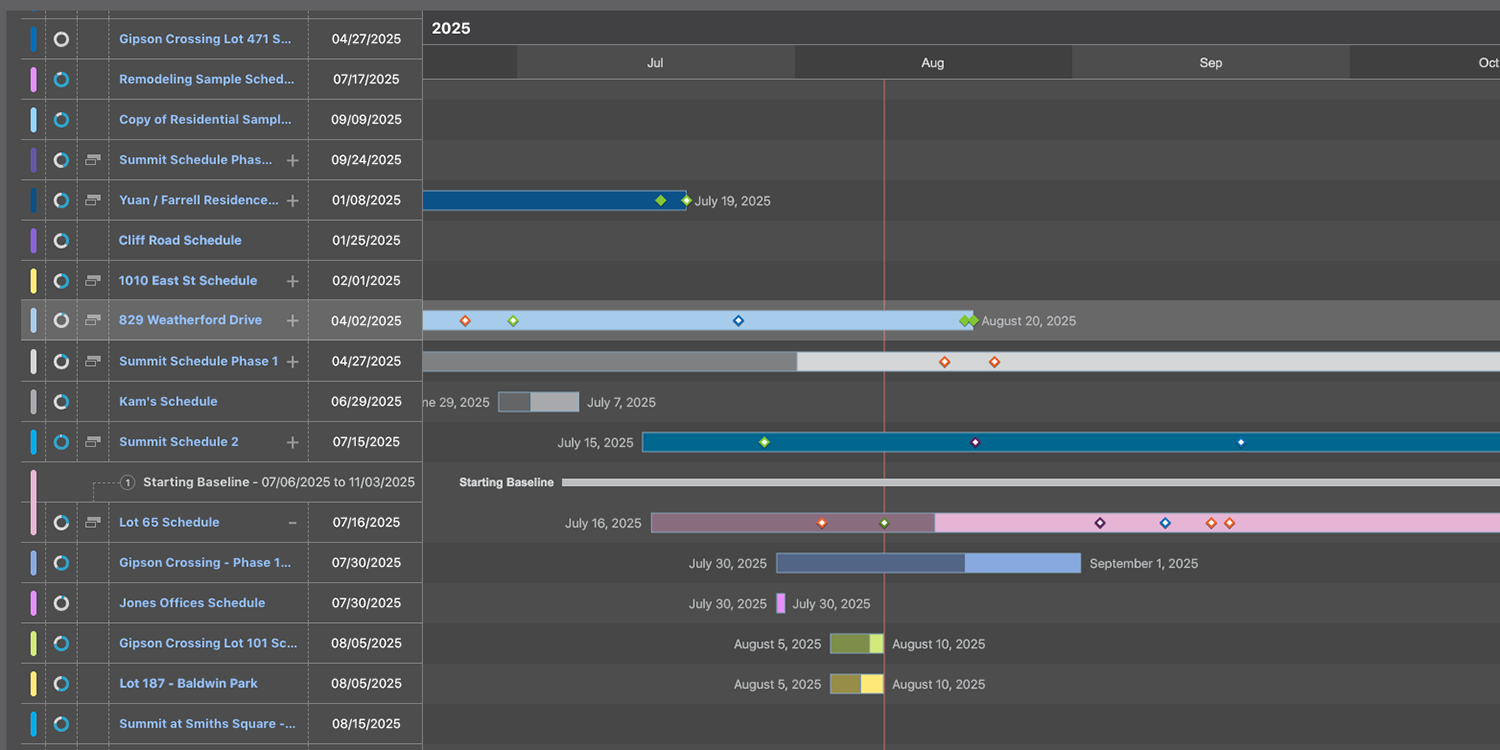1500x750 pixels.
Task: Click the status ring for Remodeling Sample schedule
Action: (61, 79)
